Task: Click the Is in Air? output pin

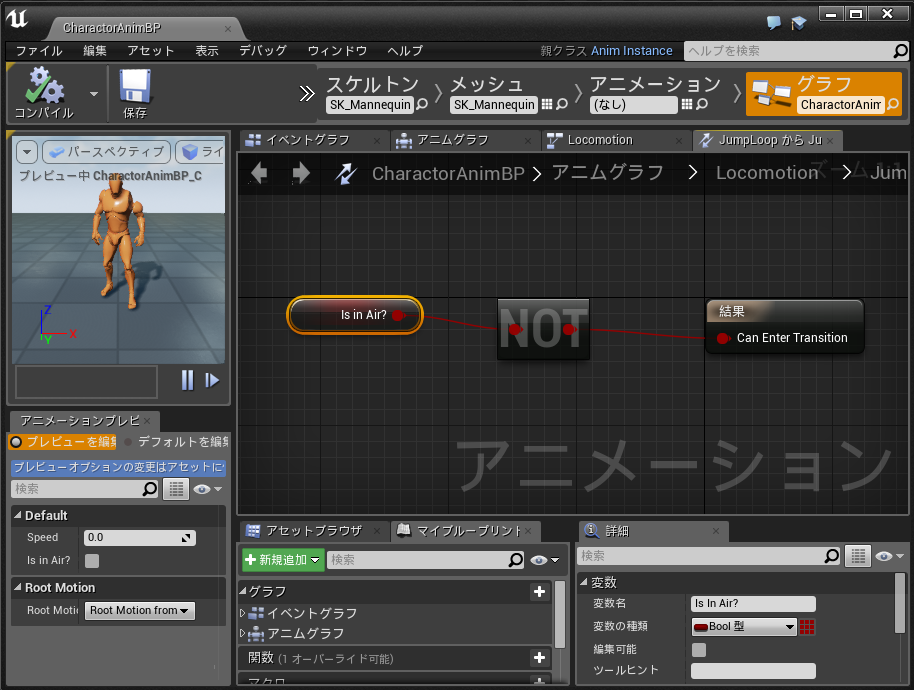Action: pyautogui.click(x=399, y=315)
